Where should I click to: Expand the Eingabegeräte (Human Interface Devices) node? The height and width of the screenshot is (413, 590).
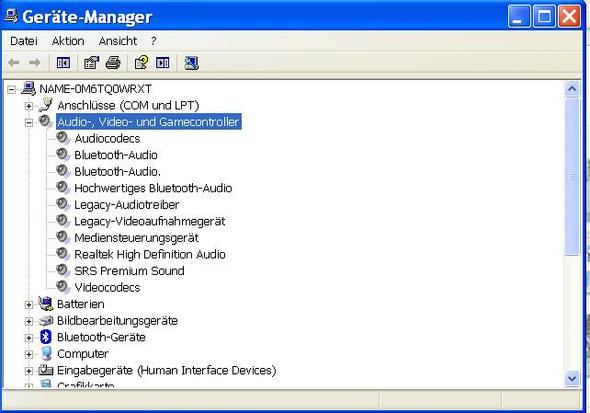pyautogui.click(x=29, y=371)
